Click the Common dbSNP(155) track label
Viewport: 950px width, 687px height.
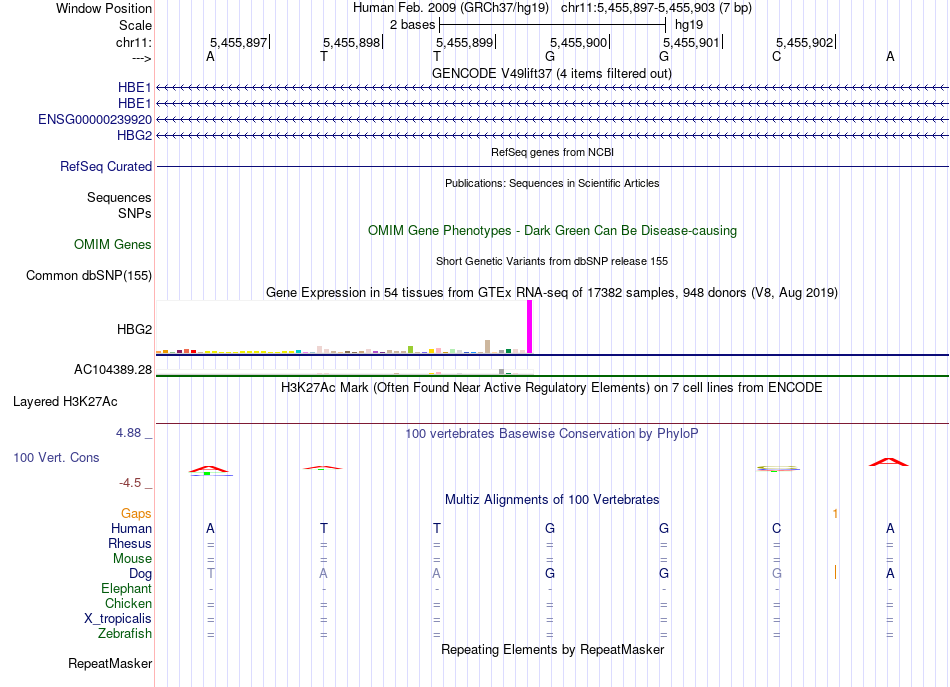pos(88,276)
